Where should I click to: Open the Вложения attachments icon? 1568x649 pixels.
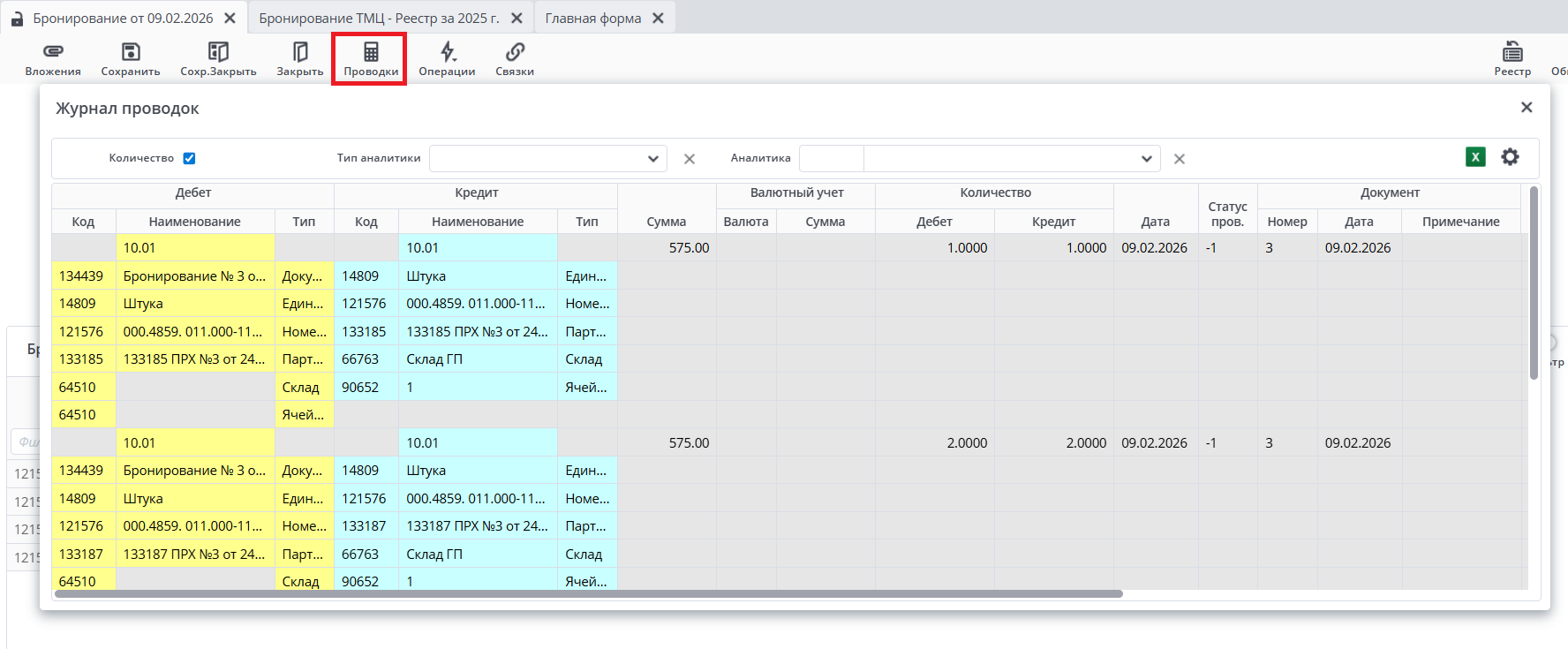(53, 52)
